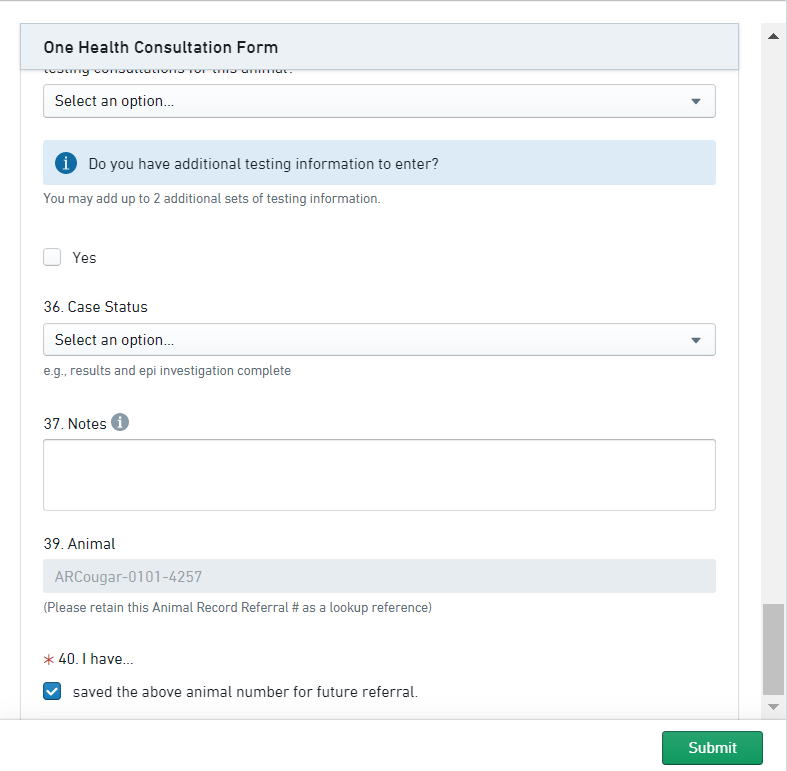Click the info icon beside the Notes label

coord(120,423)
